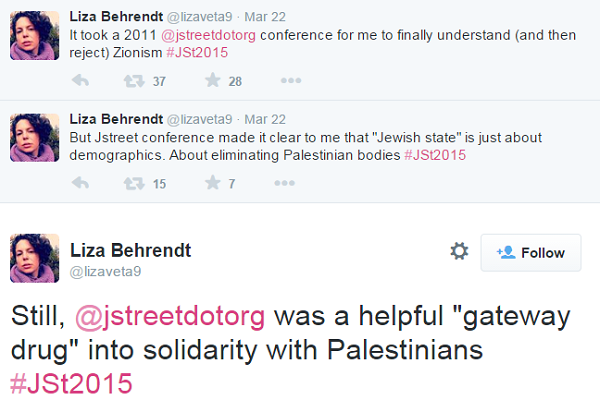Open the Mar 22 timestamp of first tweet

265,17
